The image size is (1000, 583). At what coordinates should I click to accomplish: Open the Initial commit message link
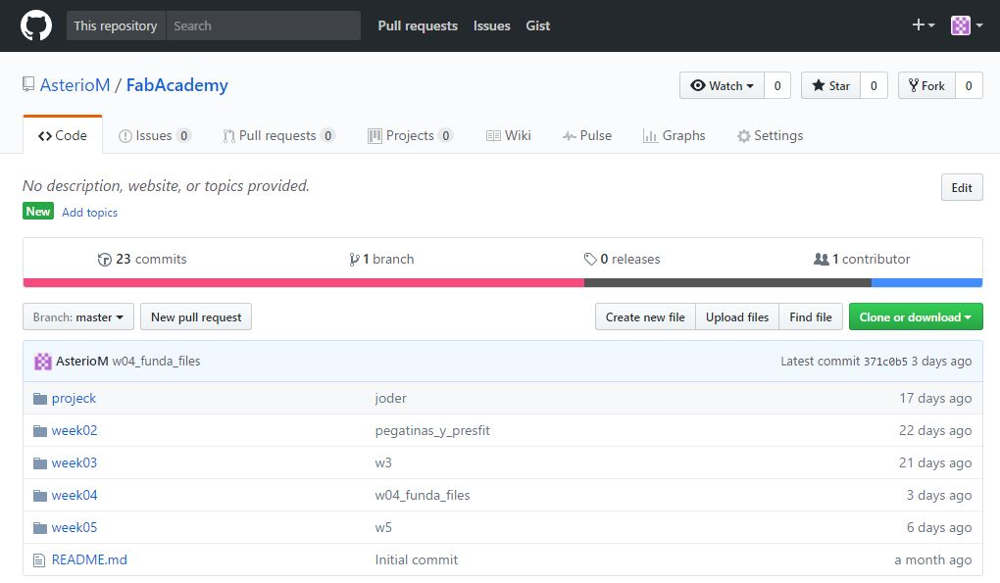click(x=416, y=559)
